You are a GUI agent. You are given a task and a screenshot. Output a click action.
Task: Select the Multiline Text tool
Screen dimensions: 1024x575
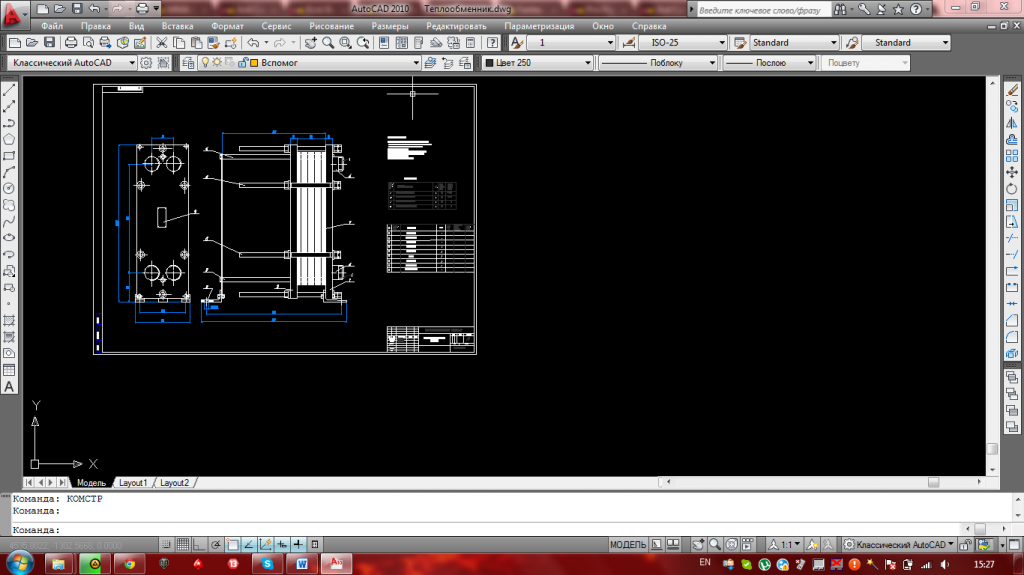pyautogui.click(x=9, y=386)
